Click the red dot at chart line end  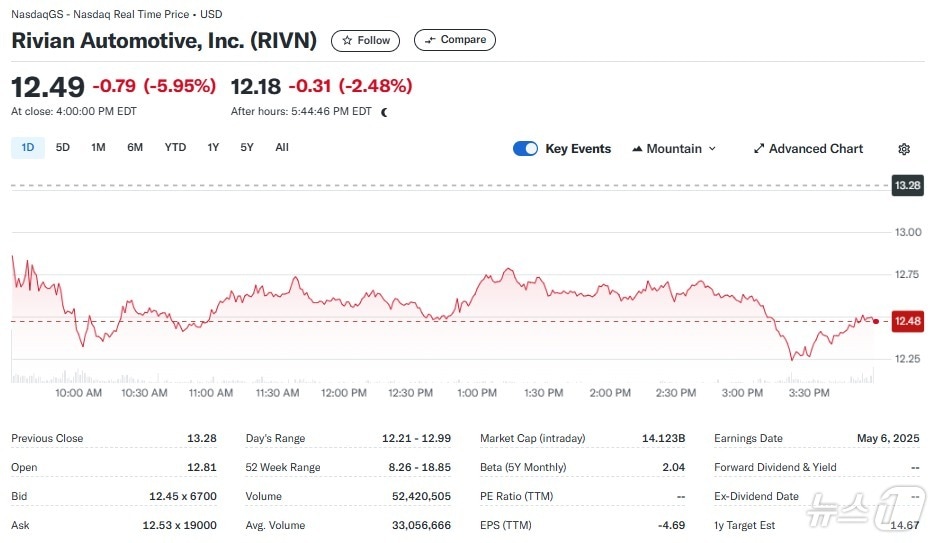click(876, 321)
